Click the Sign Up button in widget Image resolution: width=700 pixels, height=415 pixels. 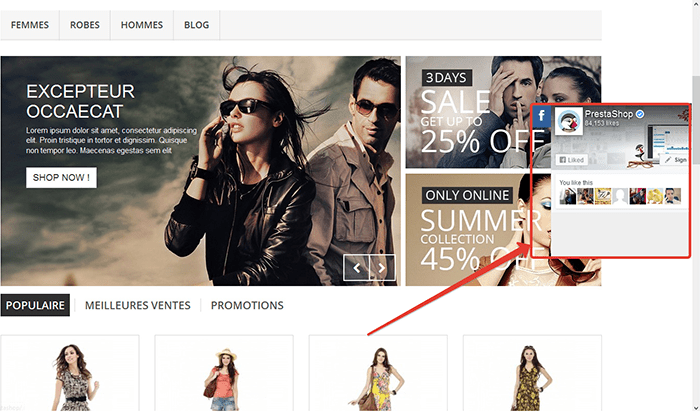[675, 160]
